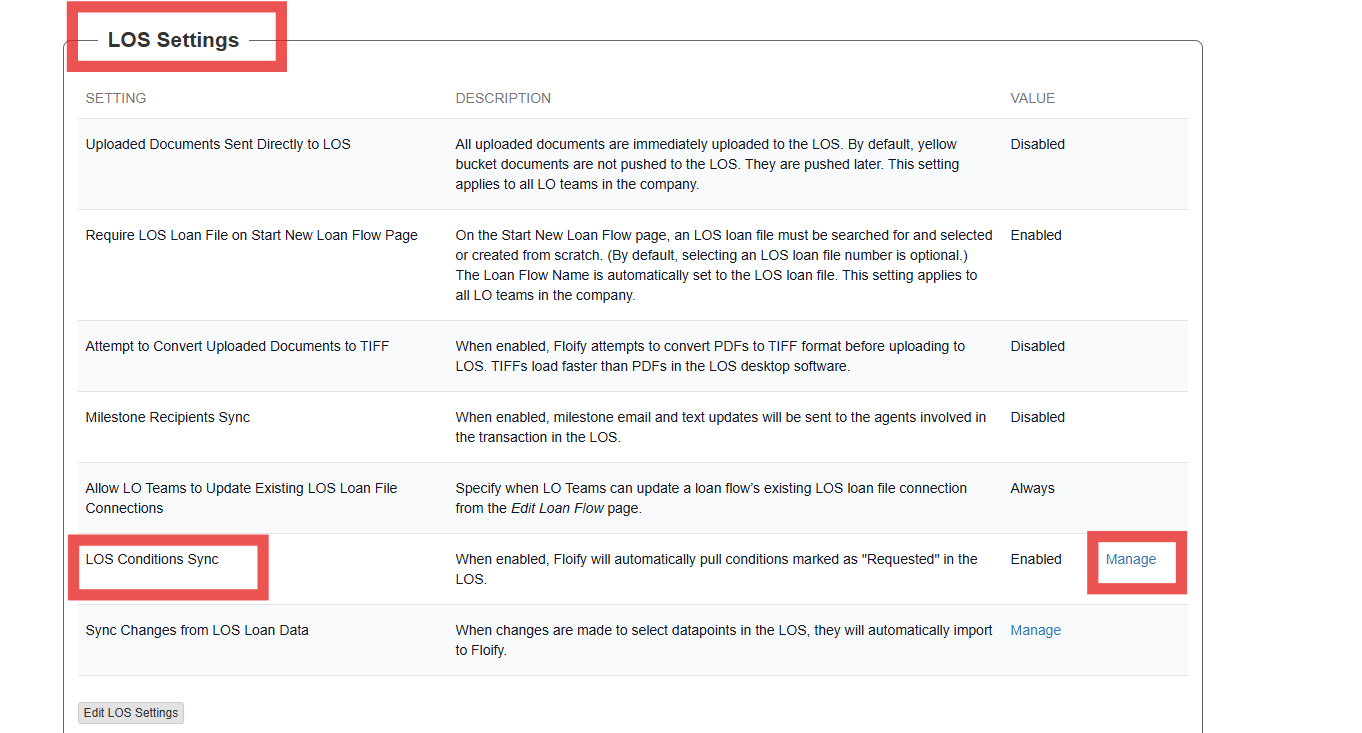Click Sync Changes from LOS Loan Data label
1362x733 pixels.
point(197,630)
